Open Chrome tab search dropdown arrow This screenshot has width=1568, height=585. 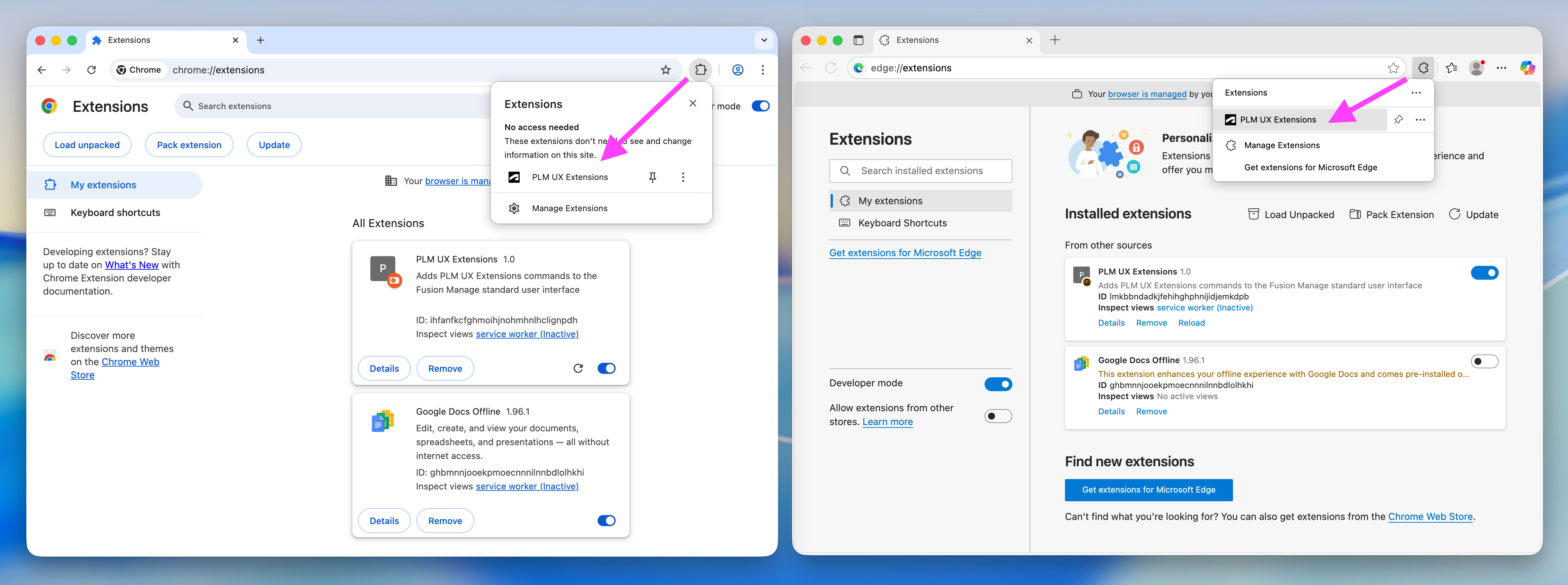(764, 40)
